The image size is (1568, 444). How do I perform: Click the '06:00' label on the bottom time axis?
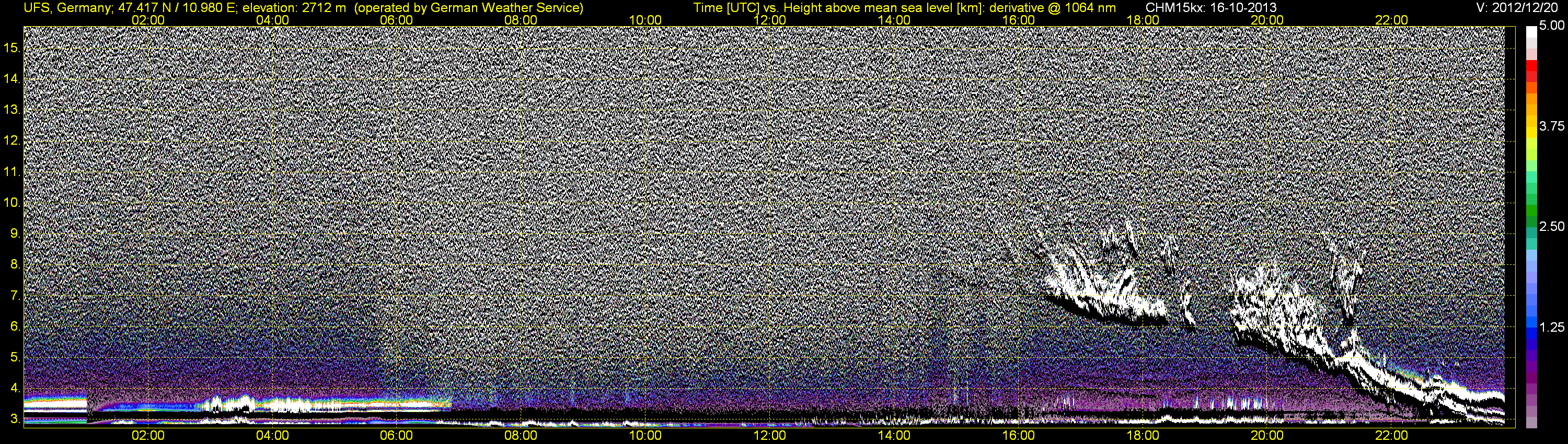(396, 436)
